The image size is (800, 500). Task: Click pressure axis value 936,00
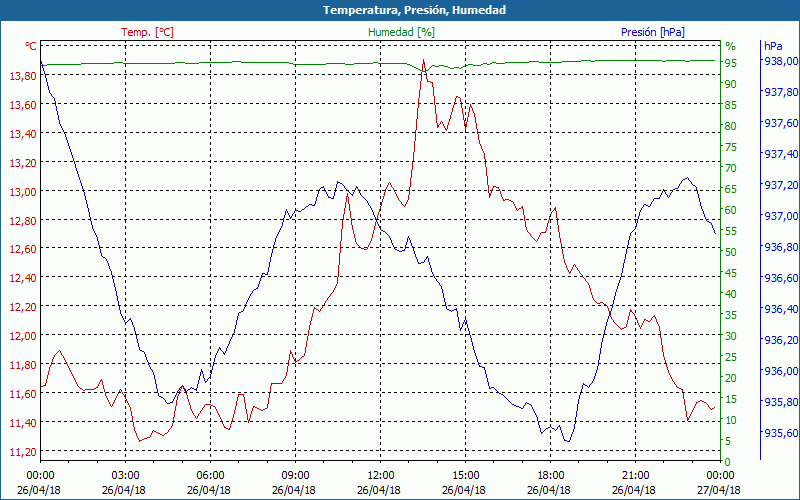[780, 371]
